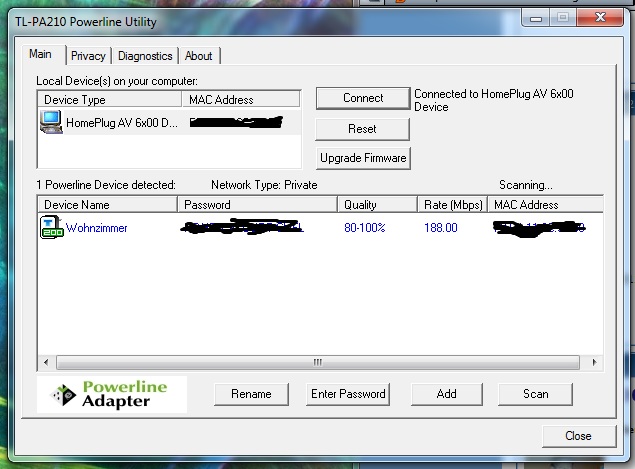Click the Wohnzimmer powerline adapter icon
This screenshot has height=469, width=635.
[52, 227]
